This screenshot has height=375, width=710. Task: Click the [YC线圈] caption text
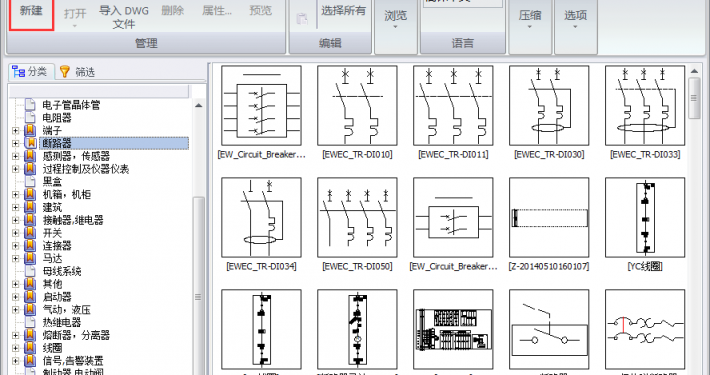[645, 267]
